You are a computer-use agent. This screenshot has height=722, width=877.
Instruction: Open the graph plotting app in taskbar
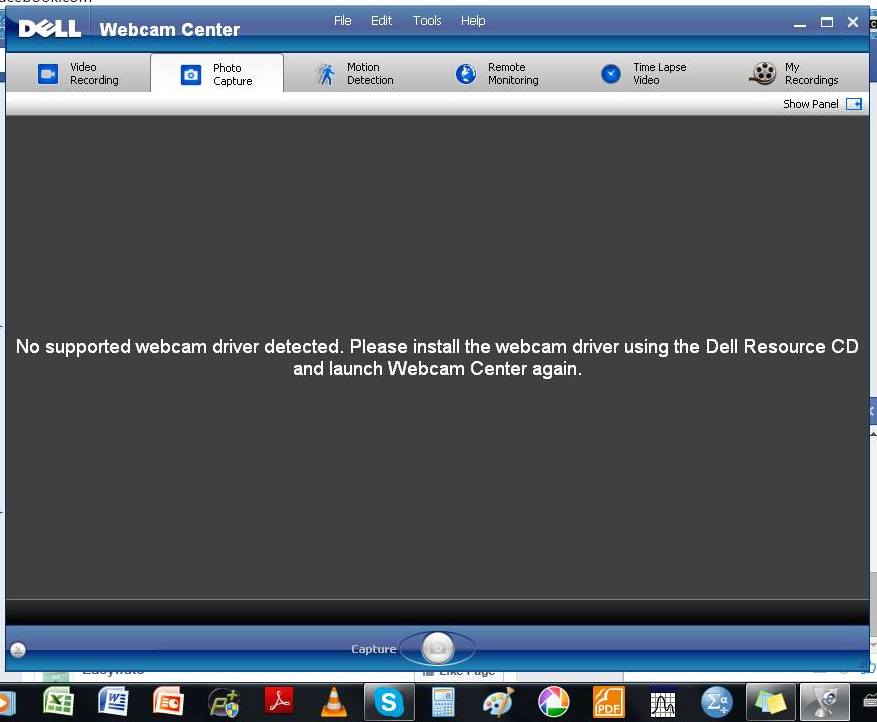click(x=663, y=703)
